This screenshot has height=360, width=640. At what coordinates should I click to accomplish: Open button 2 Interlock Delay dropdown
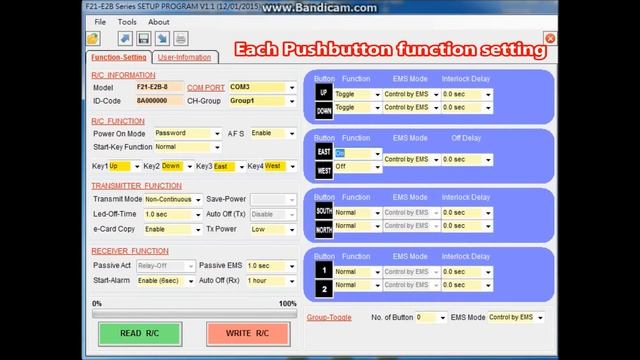pyautogui.click(x=467, y=285)
